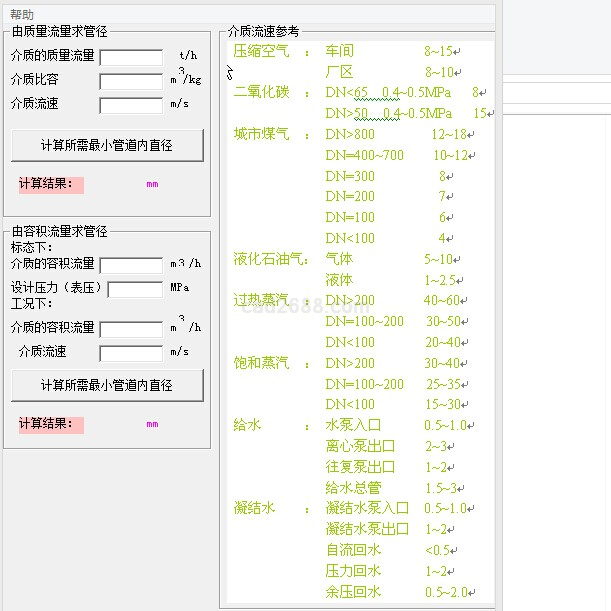Click the 标态下 介质的容积流量 input field
The image size is (611, 611).
[131, 265]
